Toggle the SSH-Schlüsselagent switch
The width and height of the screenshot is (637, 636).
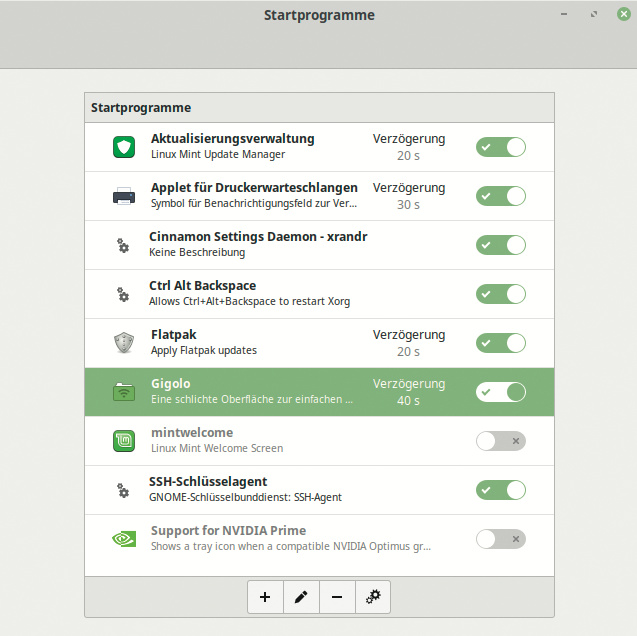(501, 490)
